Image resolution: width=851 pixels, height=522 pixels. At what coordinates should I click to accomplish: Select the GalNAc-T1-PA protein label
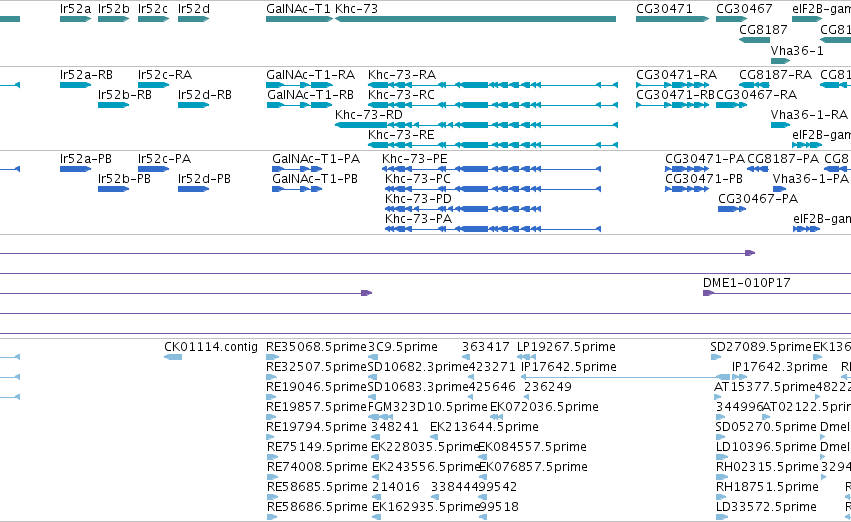coord(316,158)
